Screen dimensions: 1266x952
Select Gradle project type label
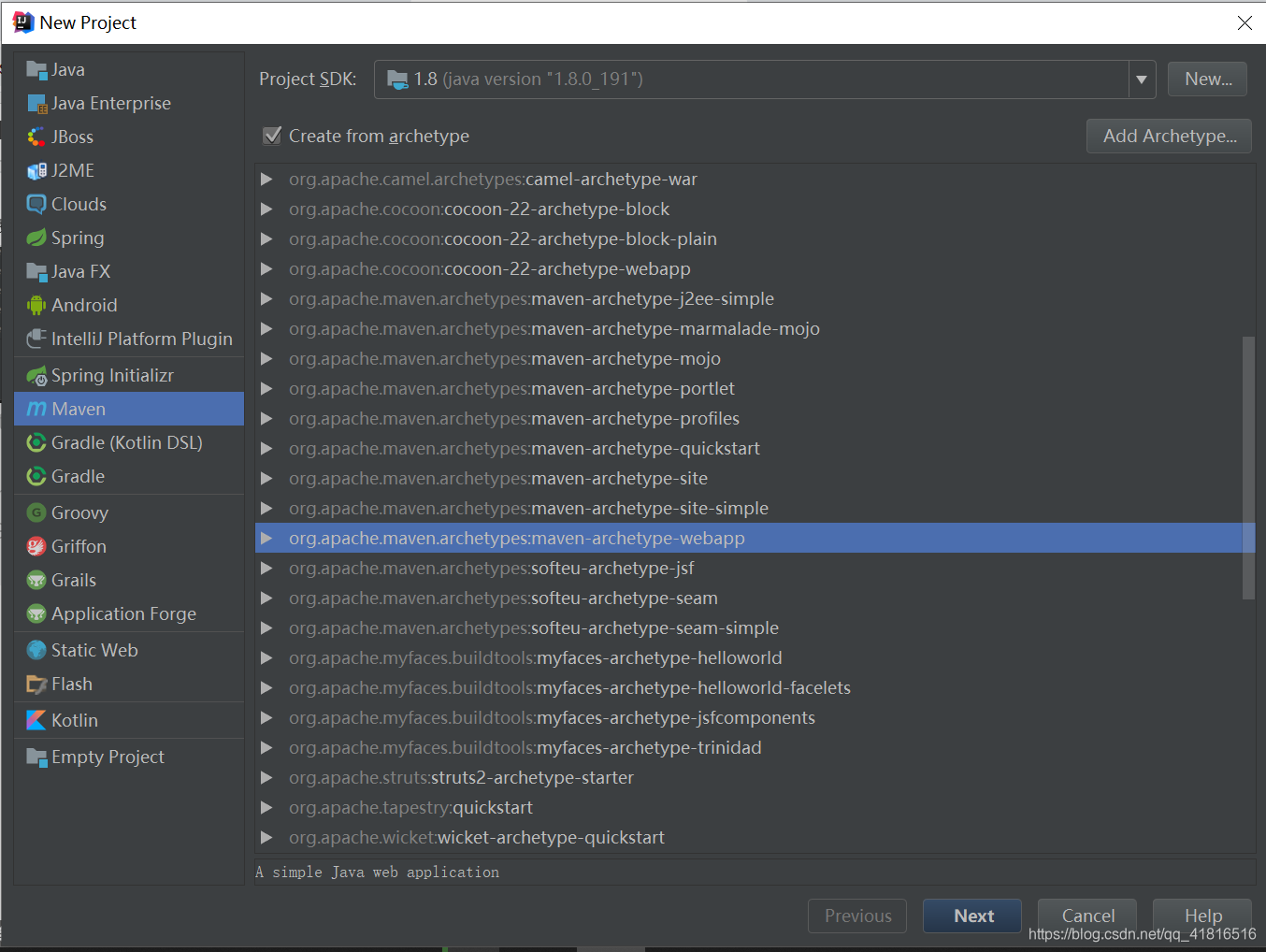coord(78,476)
